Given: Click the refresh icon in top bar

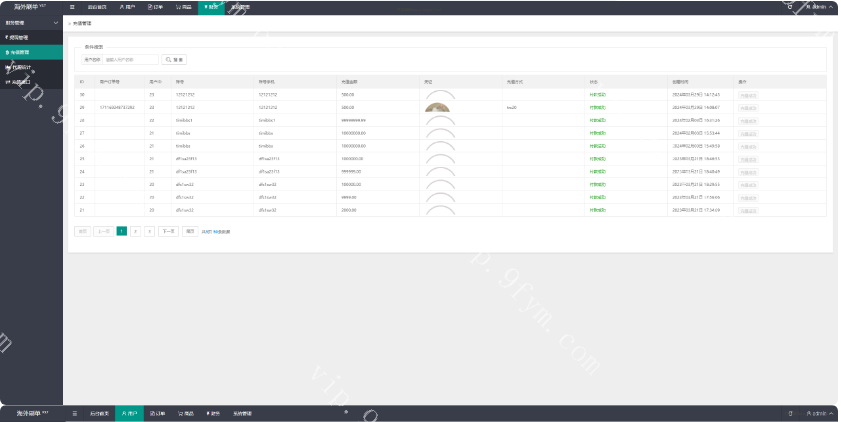Looking at the screenshot, I should [790, 7].
